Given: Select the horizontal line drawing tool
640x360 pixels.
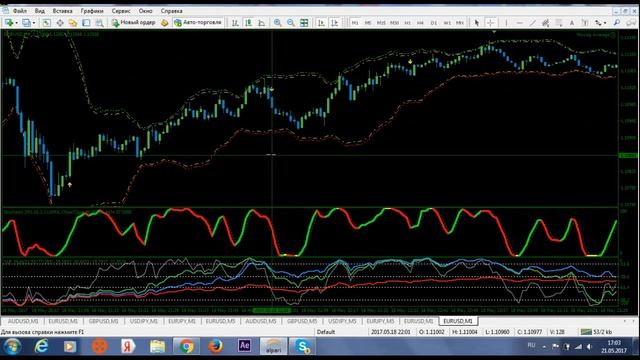Looking at the screenshot, I should [x=519, y=23].
